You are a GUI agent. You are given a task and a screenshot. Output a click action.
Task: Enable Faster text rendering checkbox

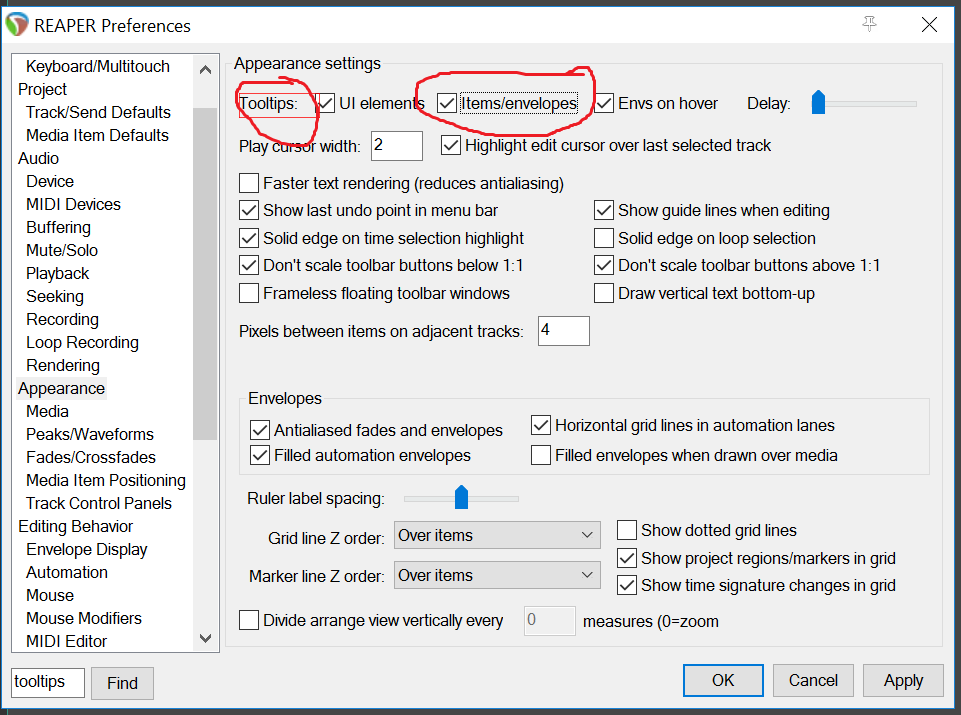coord(249,184)
